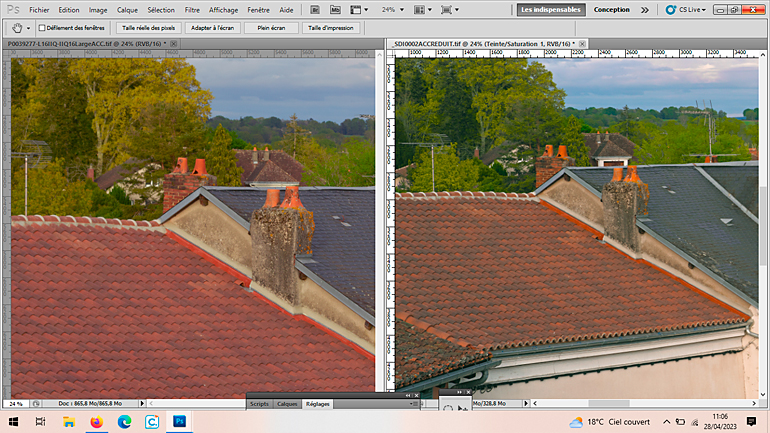Click the Plein écran button
The height and width of the screenshot is (433, 770).
pyautogui.click(x=271, y=28)
